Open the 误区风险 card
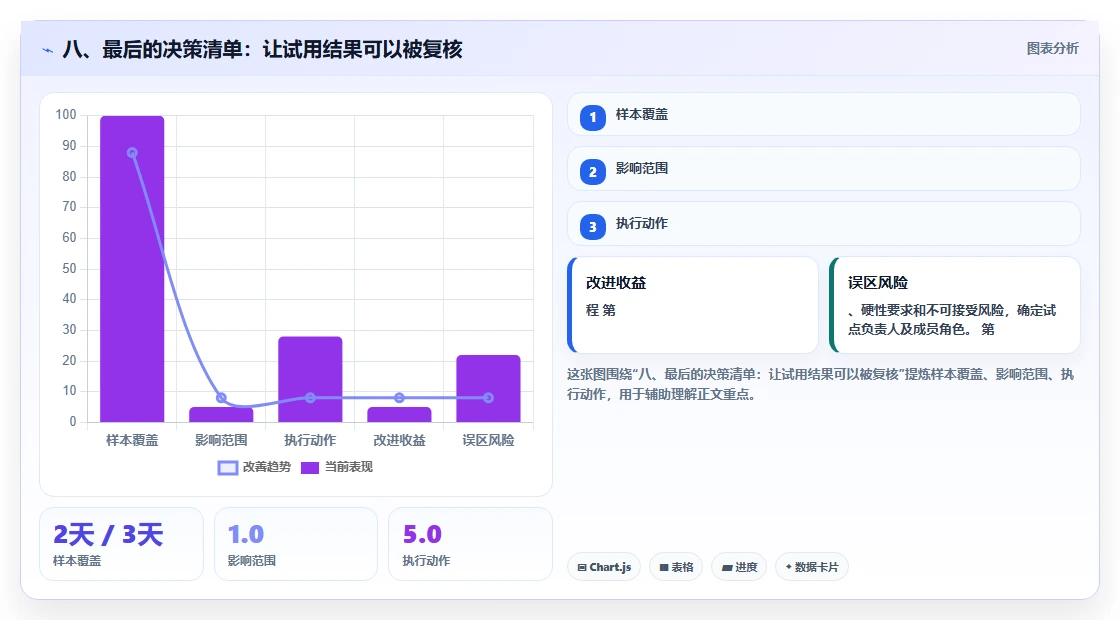 click(x=955, y=305)
